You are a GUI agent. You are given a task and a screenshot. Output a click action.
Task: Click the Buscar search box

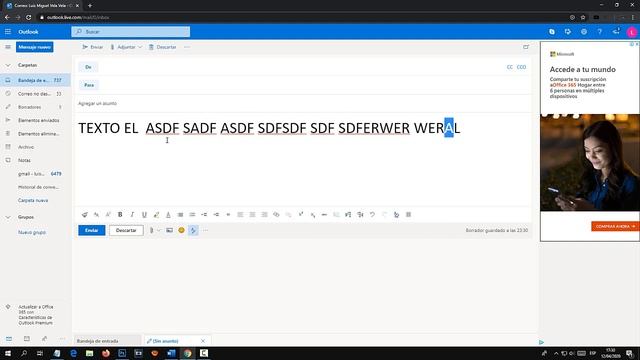pyautogui.click(x=131, y=31)
